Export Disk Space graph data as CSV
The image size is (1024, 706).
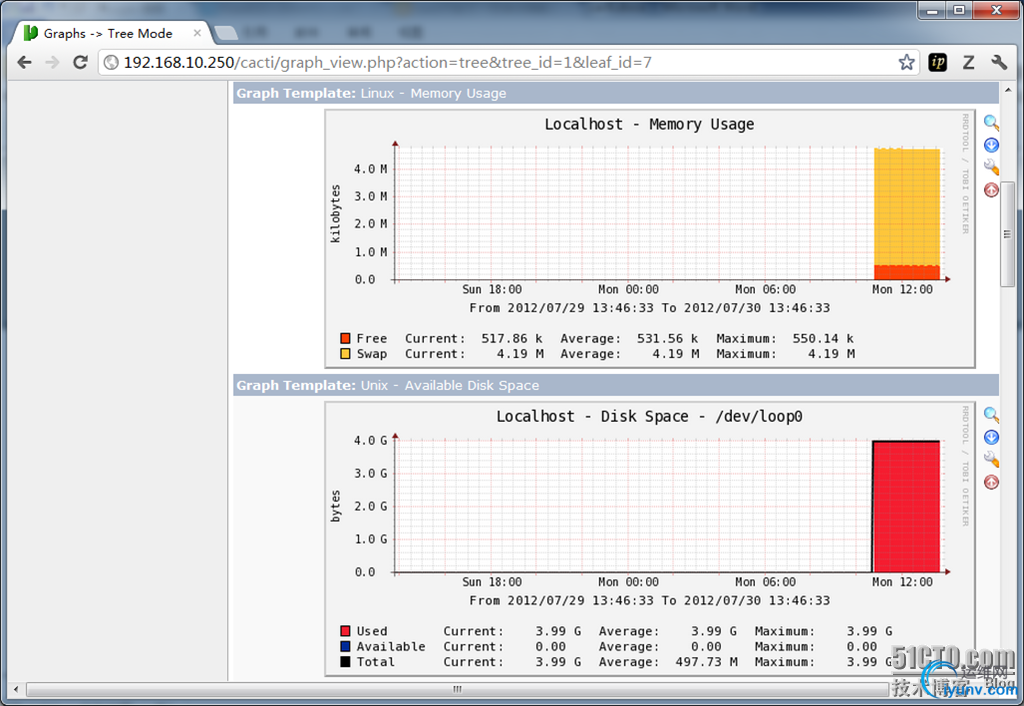pos(991,438)
